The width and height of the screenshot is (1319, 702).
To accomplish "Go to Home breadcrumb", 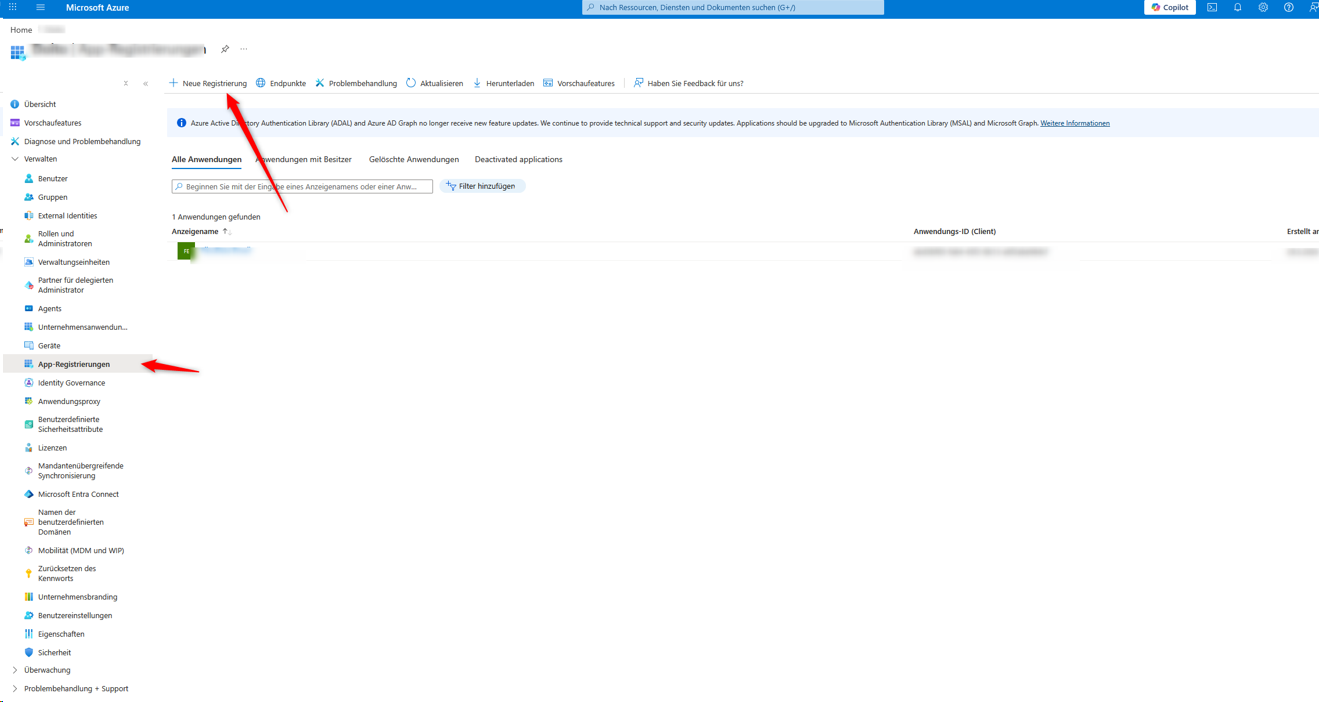I will point(21,30).
